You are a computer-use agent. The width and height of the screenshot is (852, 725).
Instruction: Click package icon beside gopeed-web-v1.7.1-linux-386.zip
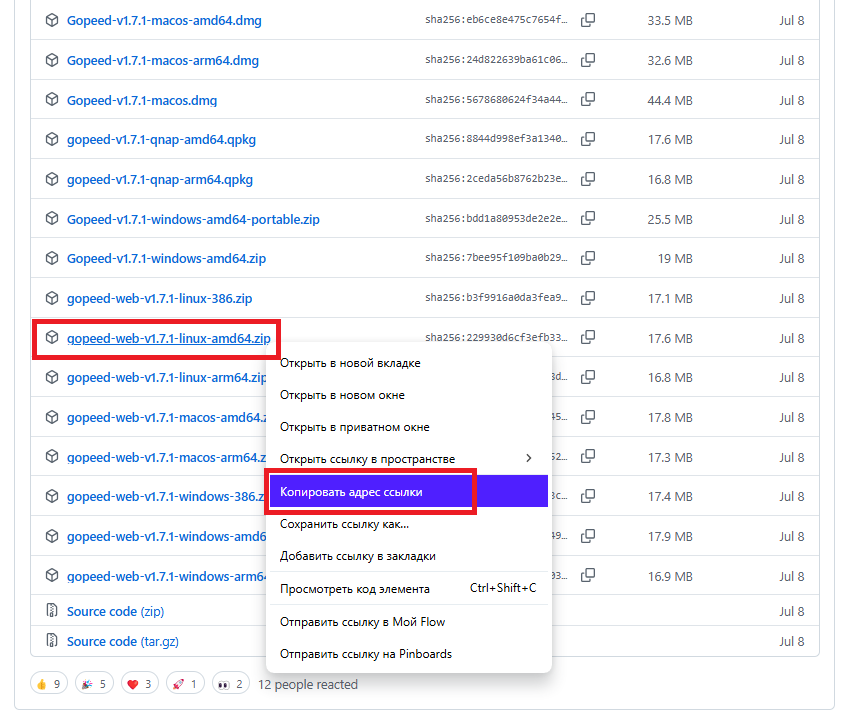pos(52,298)
